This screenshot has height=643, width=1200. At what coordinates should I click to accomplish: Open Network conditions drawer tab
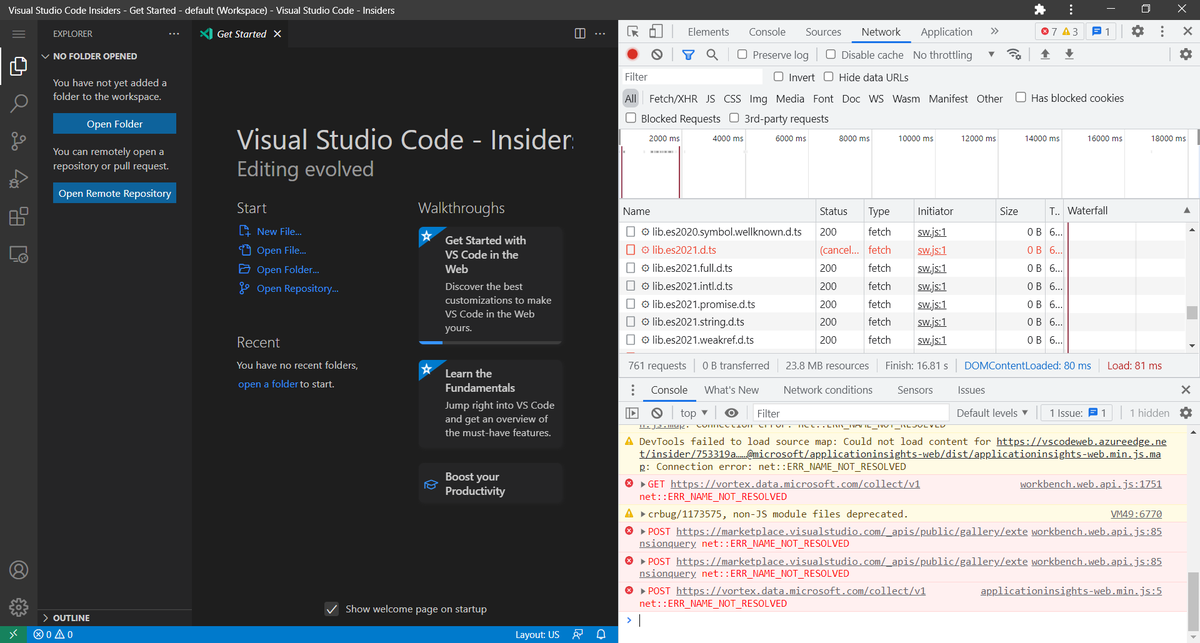(827, 390)
